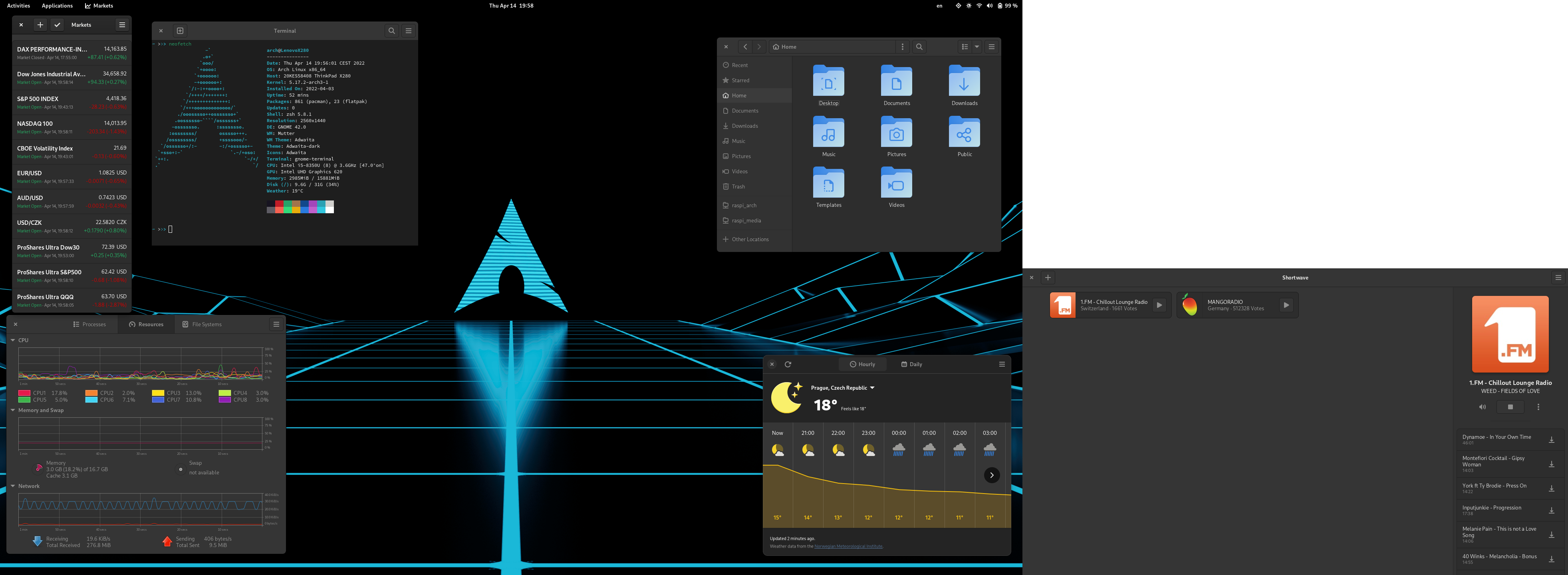The image size is (1568, 575).
Task: Open clock and calendar in top bar
Action: (x=511, y=6)
